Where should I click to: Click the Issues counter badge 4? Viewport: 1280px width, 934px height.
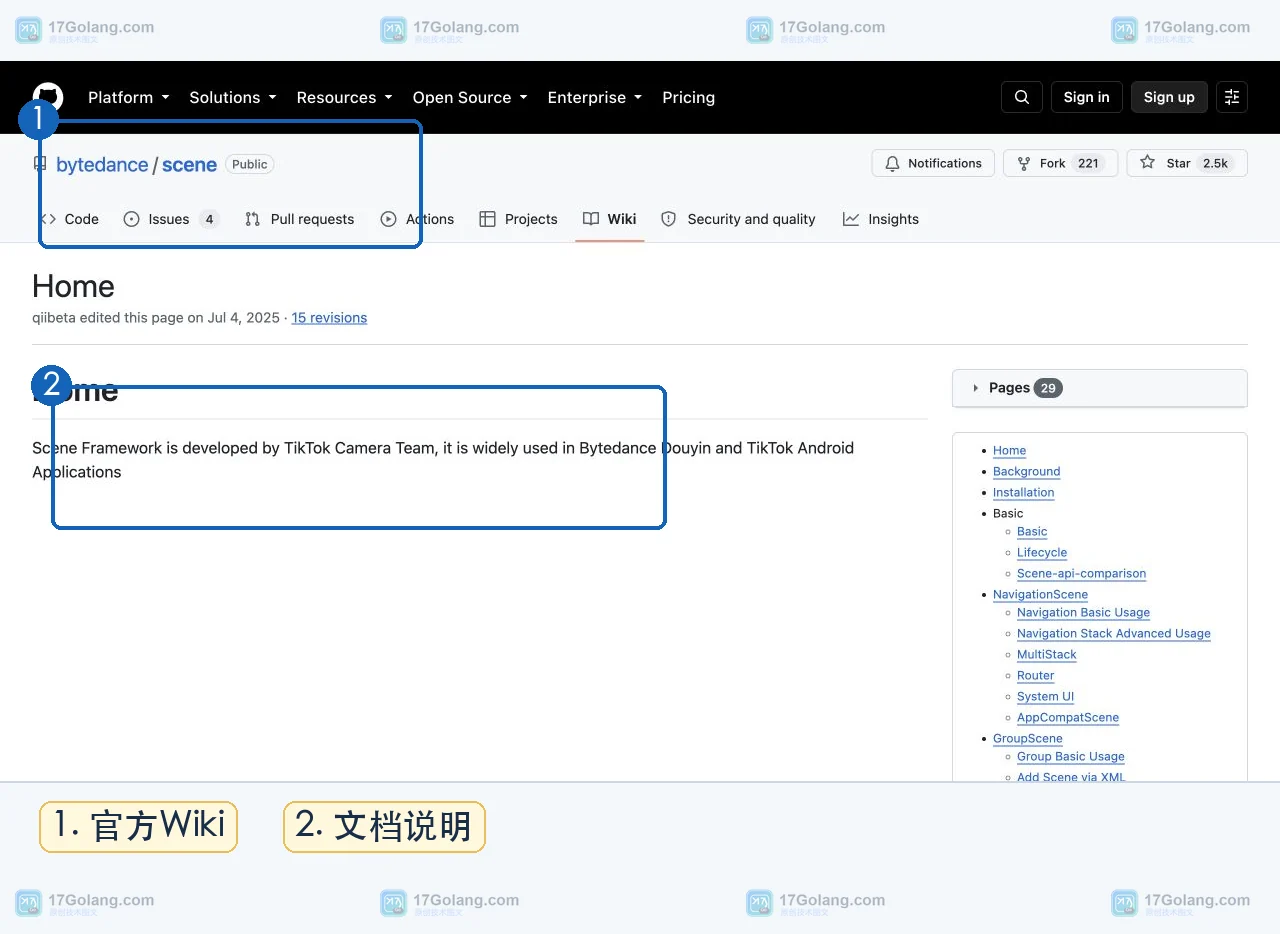[209, 219]
